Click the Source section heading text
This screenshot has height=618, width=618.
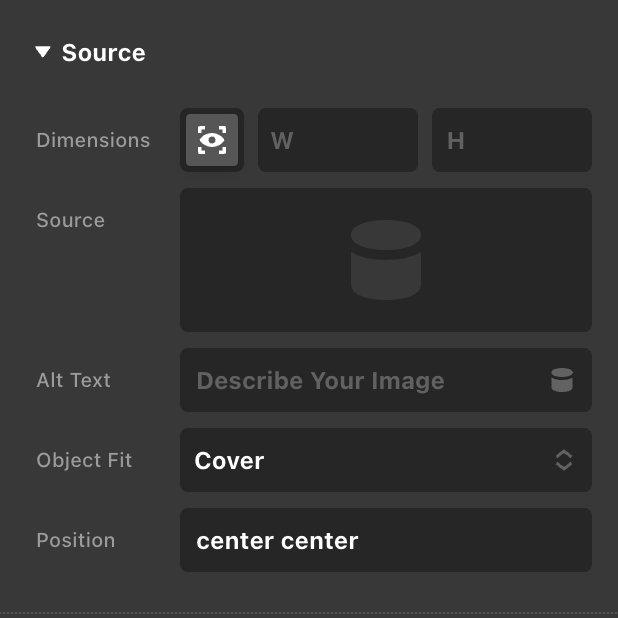103,53
